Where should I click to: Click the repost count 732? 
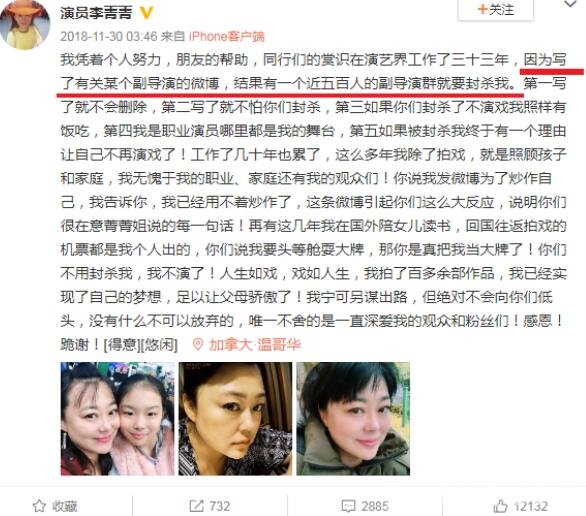(220, 506)
